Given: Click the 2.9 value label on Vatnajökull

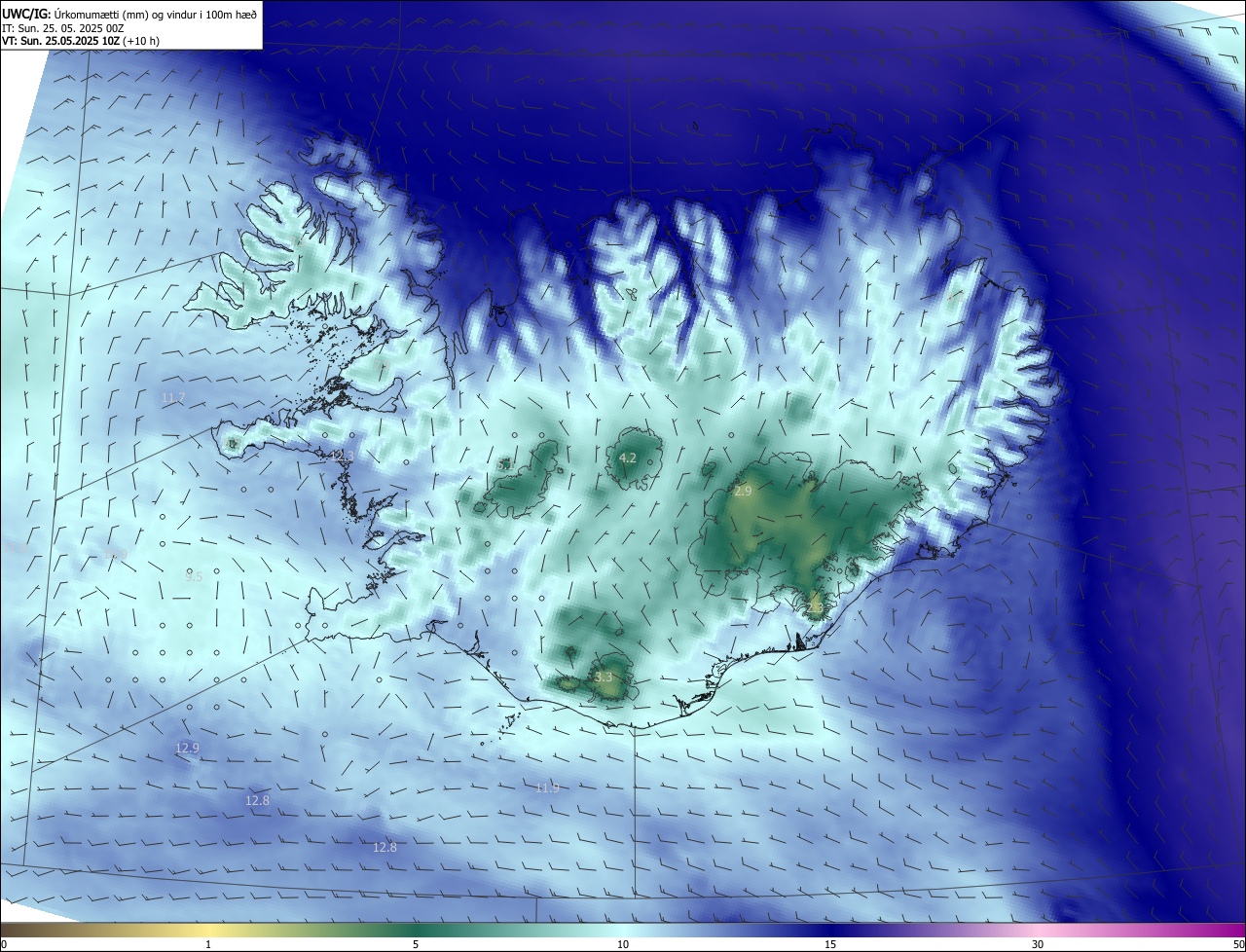Looking at the screenshot, I should [743, 492].
